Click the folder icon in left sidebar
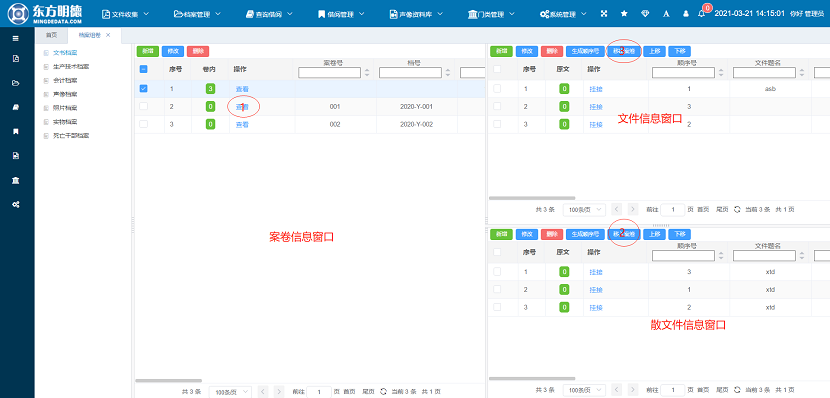This screenshot has height=398, width=830. tap(16, 83)
